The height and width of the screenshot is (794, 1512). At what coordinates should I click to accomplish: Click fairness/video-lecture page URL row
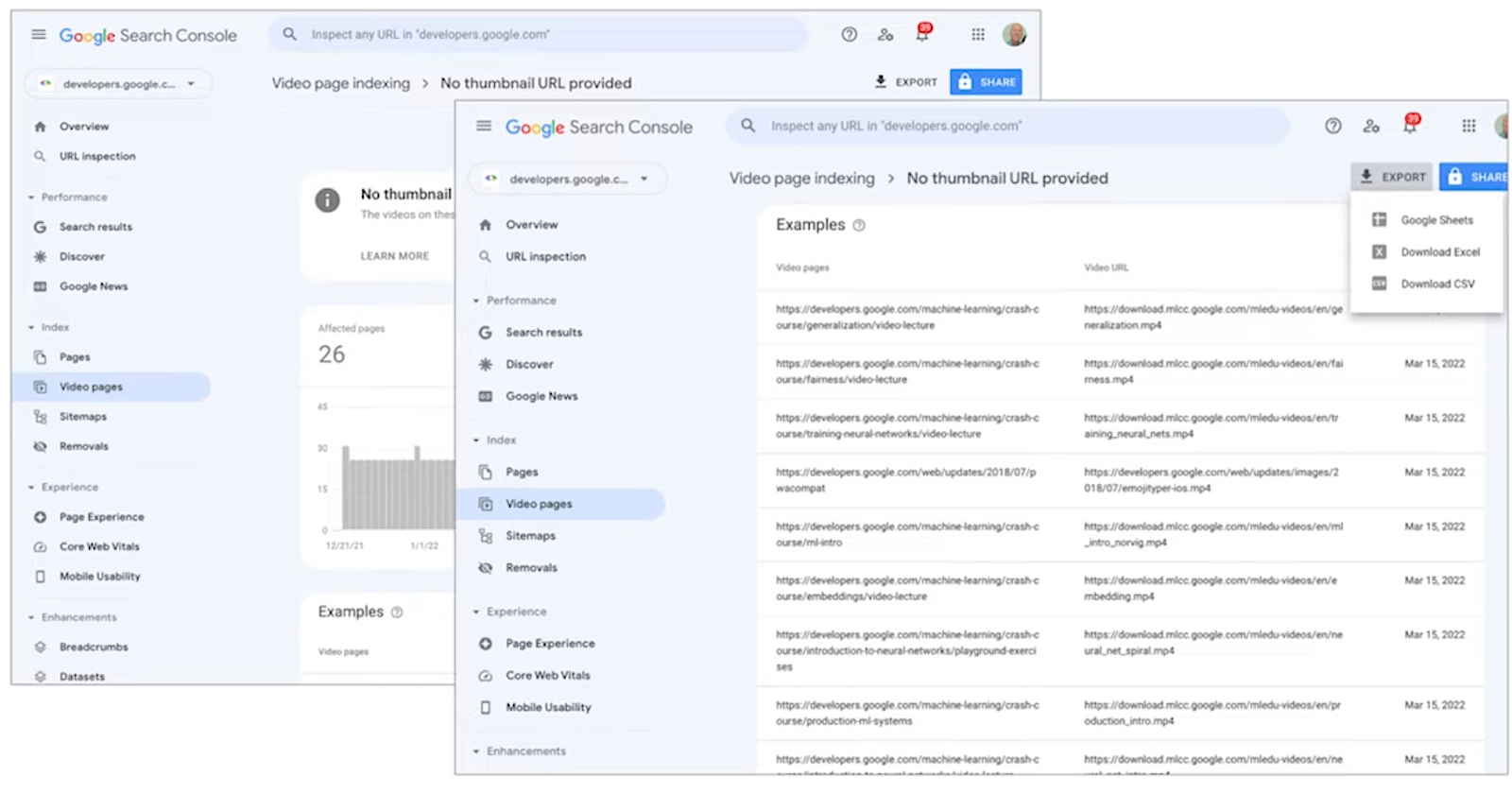[x=1121, y=371]
